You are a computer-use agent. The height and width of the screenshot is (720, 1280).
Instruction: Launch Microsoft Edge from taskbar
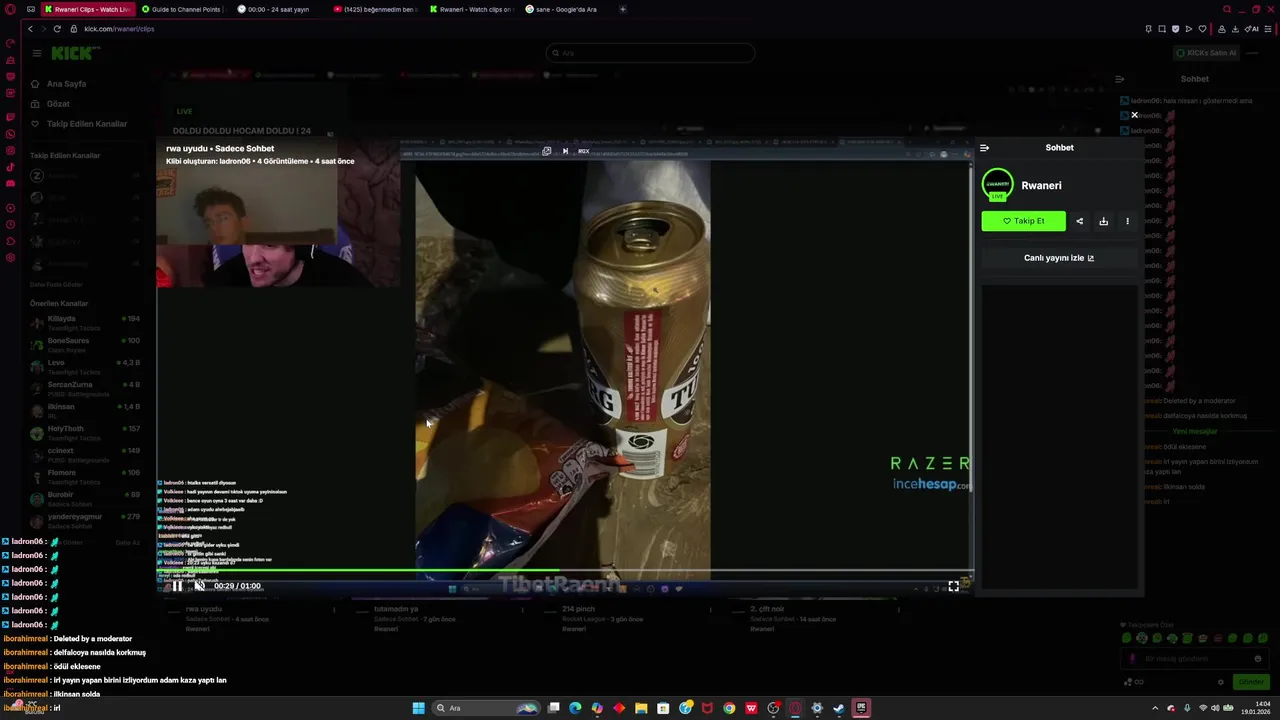tap(575, 708)
